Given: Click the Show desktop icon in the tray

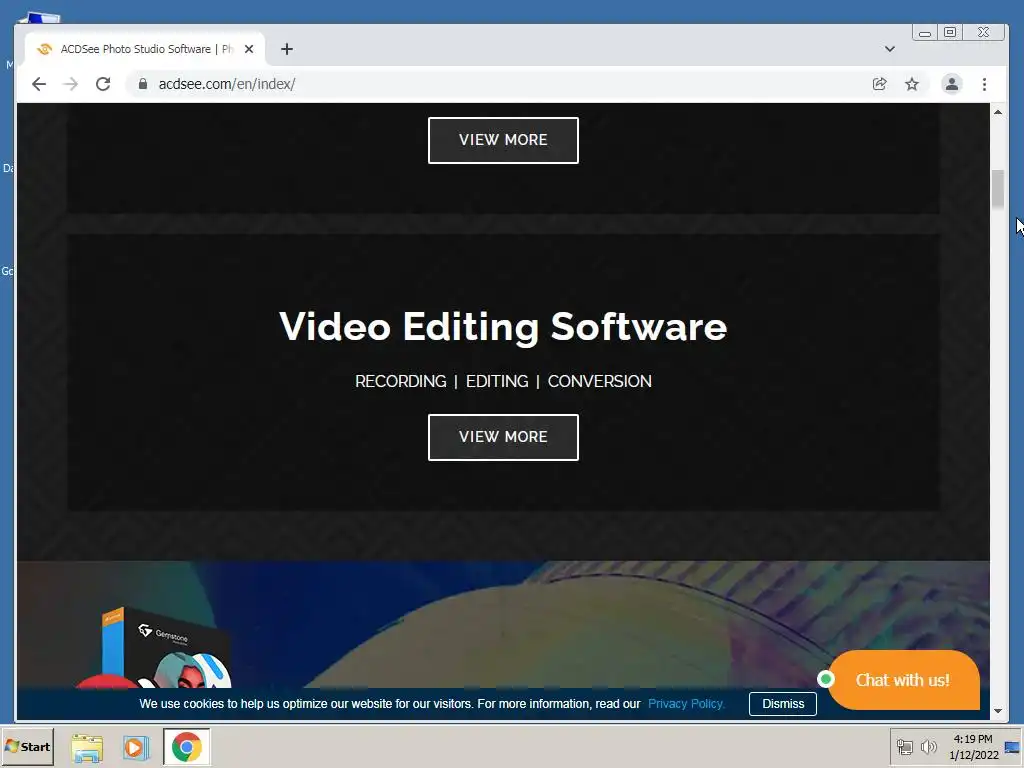Looking at the screenshot, I should (x=1012, y=747).
